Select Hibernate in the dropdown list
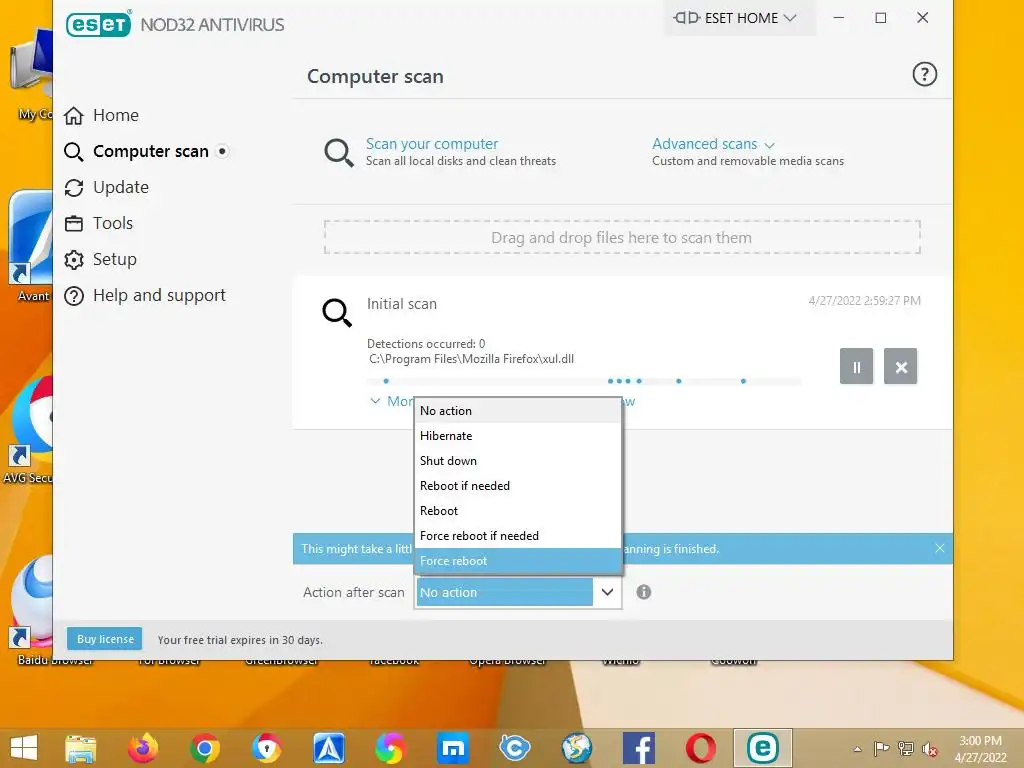 [518, 436]
